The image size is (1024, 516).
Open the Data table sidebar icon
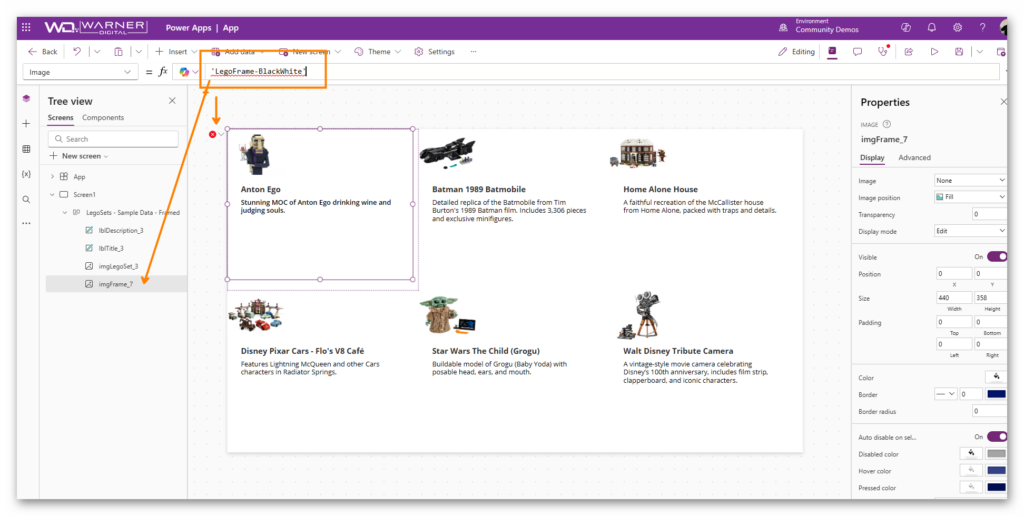[26, 149]
